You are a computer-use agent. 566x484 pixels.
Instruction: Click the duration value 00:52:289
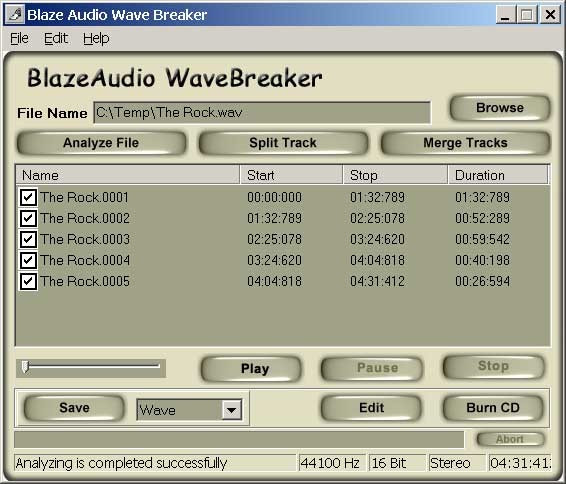tap(483, 218)
